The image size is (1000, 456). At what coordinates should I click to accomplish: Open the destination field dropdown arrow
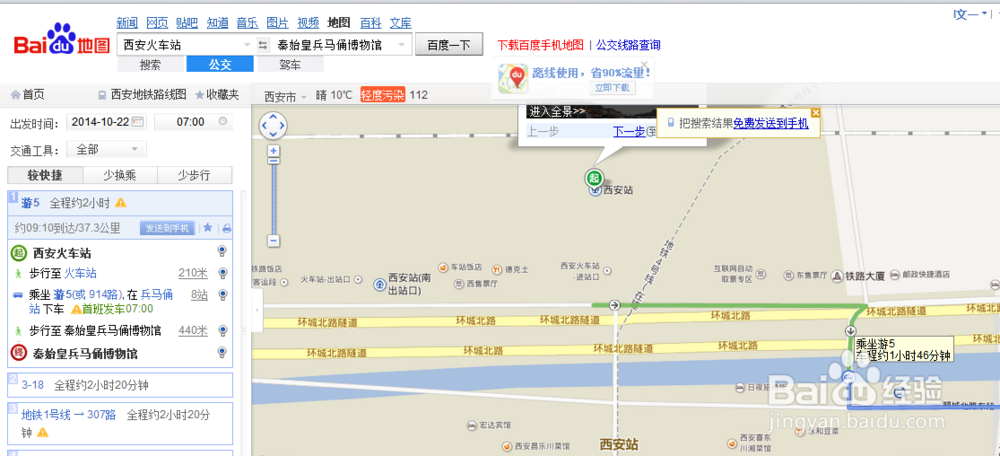point(401,45)
